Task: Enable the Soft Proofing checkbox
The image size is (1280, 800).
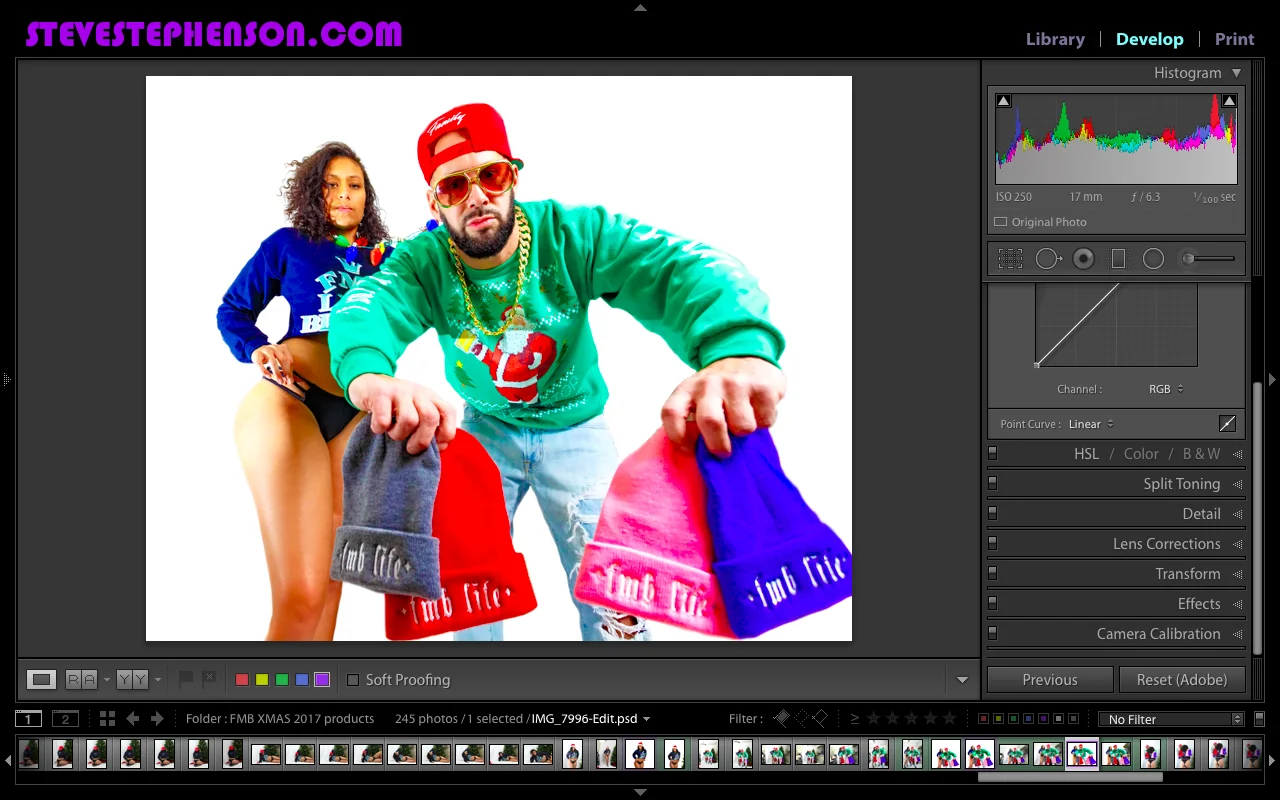Action: [353, 680]
